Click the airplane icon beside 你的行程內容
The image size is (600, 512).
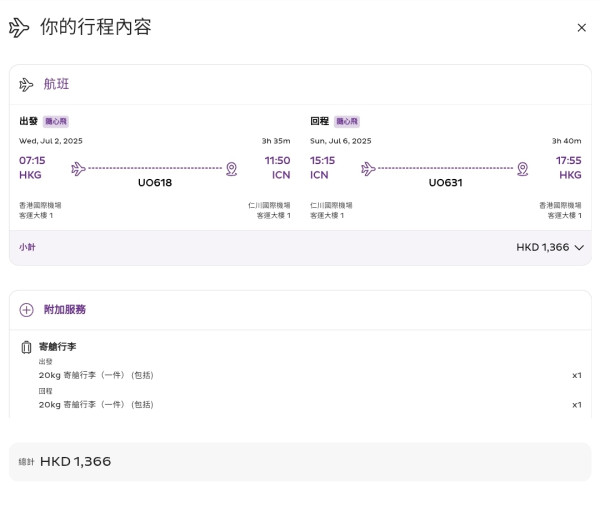click(19, 28)
